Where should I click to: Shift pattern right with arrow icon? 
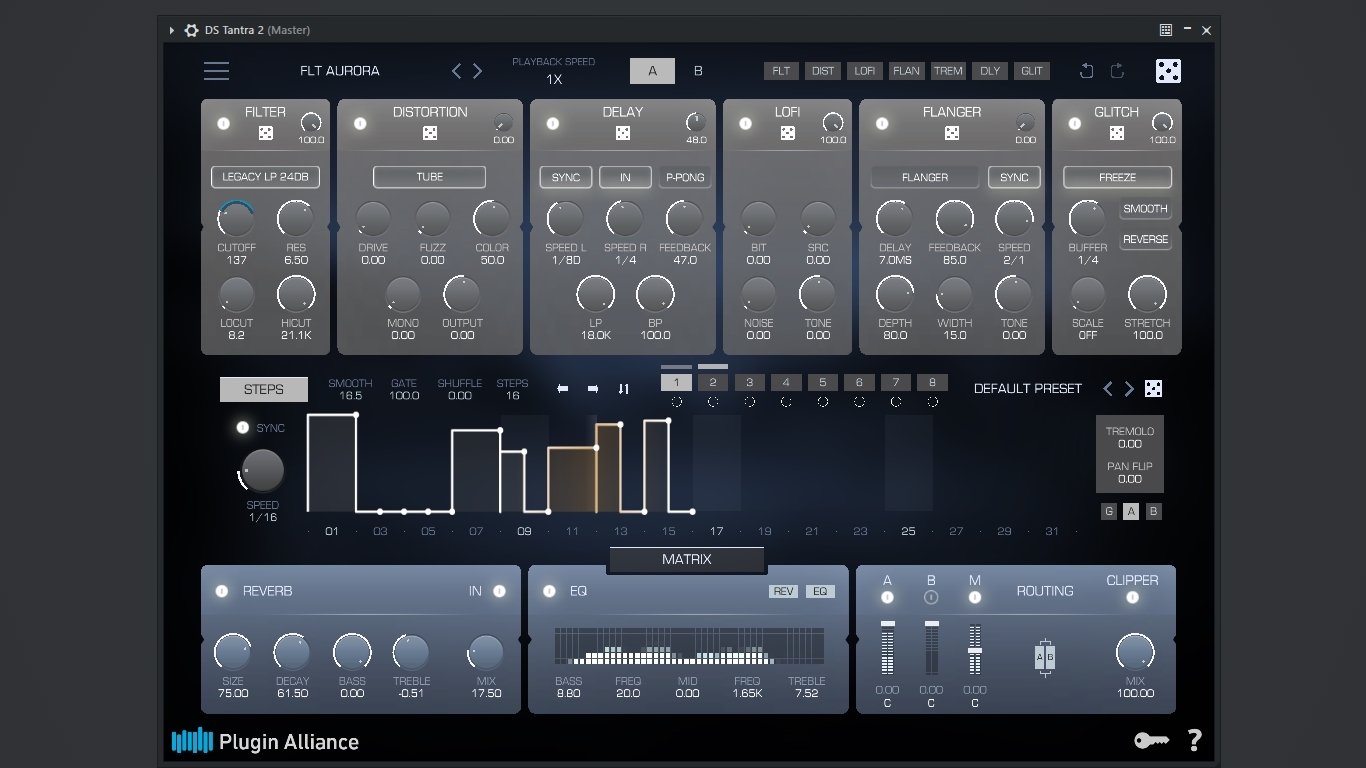coord(593,389)
